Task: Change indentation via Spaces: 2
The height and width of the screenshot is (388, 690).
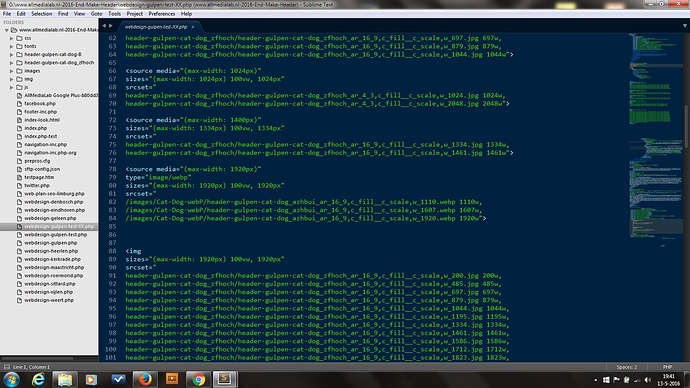Action: [x=627, y=367]
